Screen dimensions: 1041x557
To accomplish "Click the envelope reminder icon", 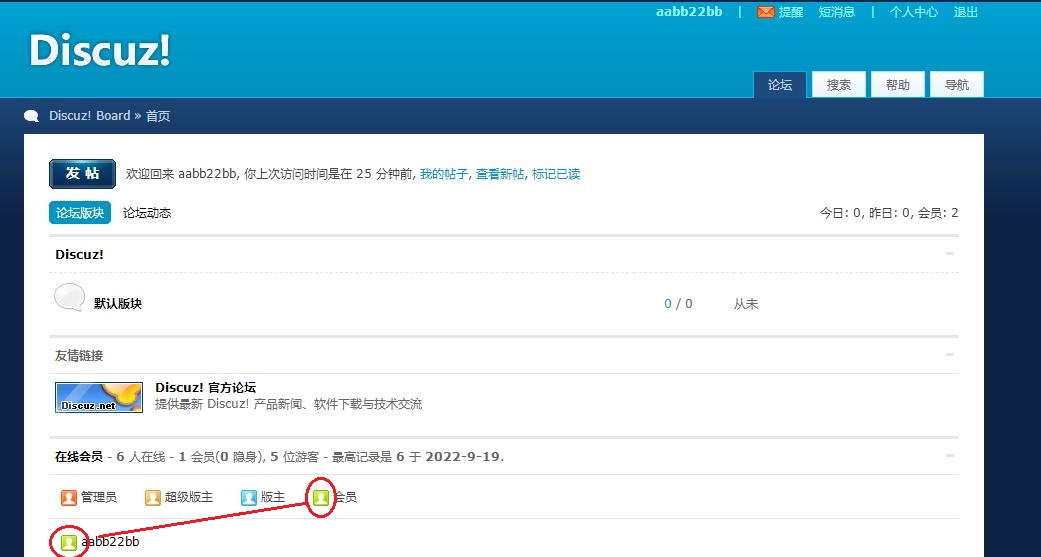I will coord(765,12).
